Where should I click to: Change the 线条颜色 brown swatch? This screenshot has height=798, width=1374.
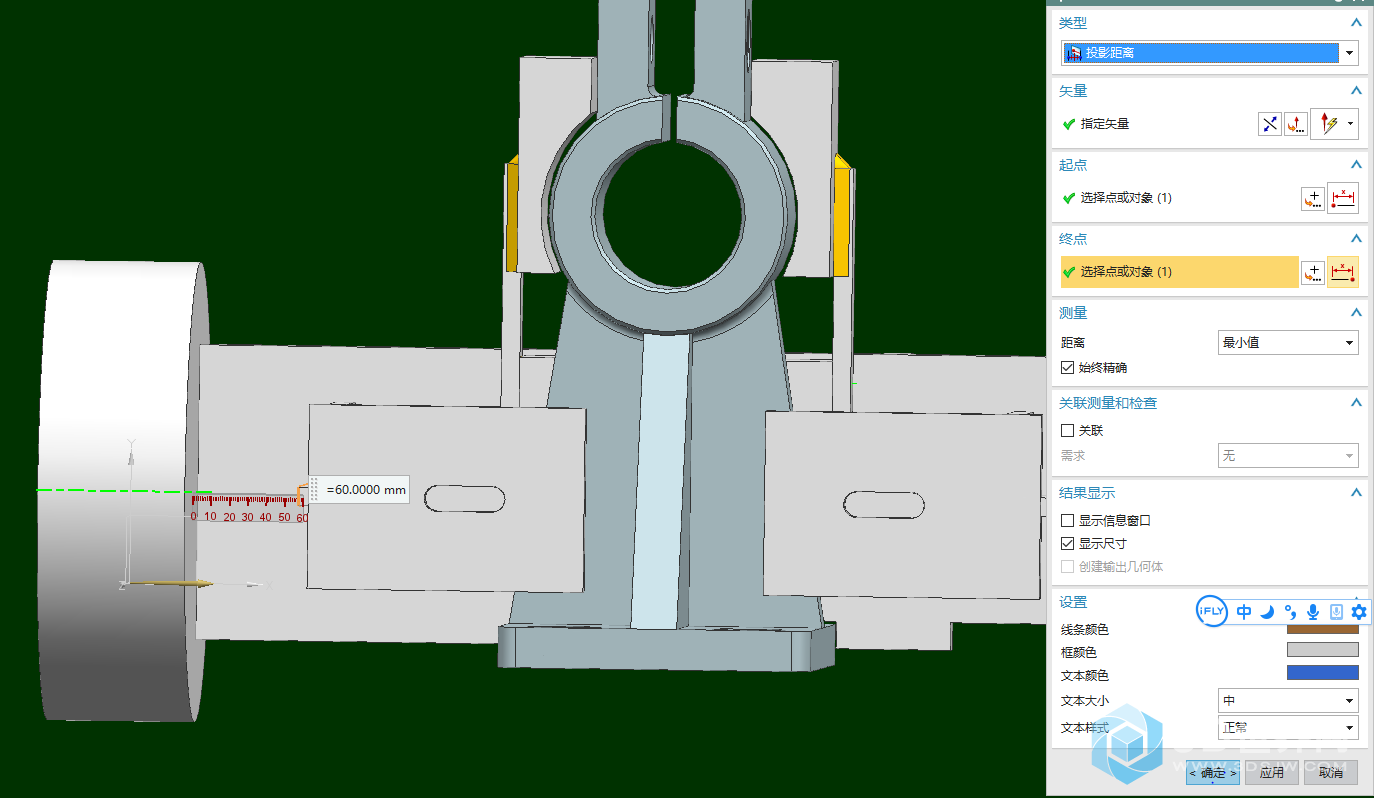tap(1322, 629)
